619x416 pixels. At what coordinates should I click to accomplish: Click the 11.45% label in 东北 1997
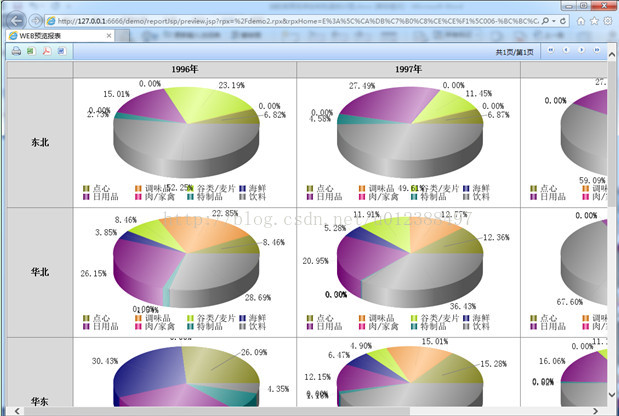(479, 94)
